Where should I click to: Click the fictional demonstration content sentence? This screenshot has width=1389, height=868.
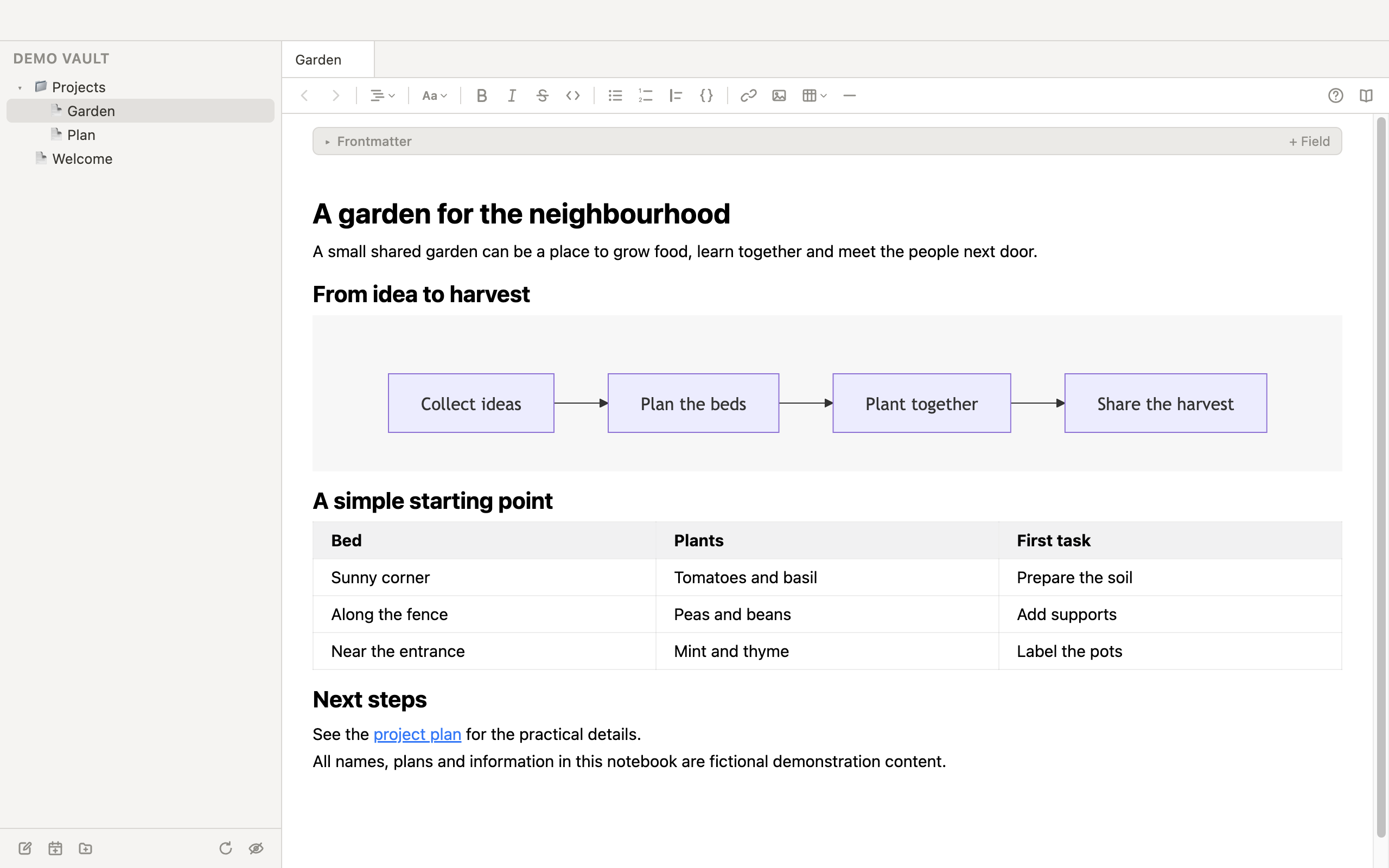[x=629, y=761]
